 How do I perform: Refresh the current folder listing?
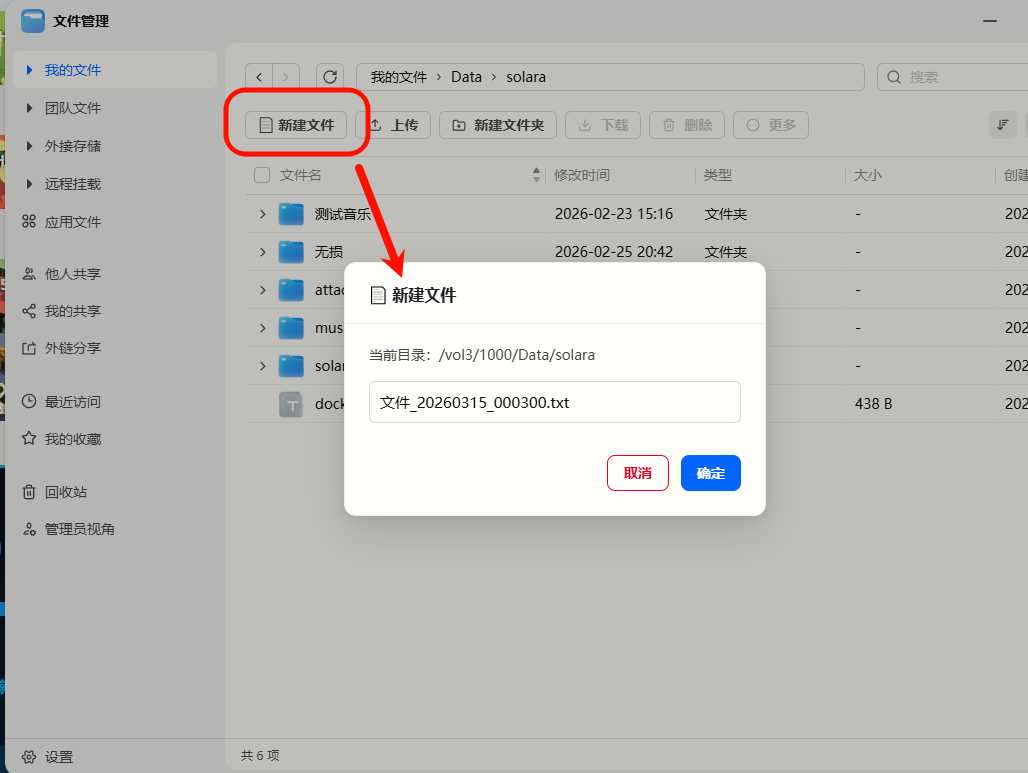pyautogui.click(x=330, y=77)
